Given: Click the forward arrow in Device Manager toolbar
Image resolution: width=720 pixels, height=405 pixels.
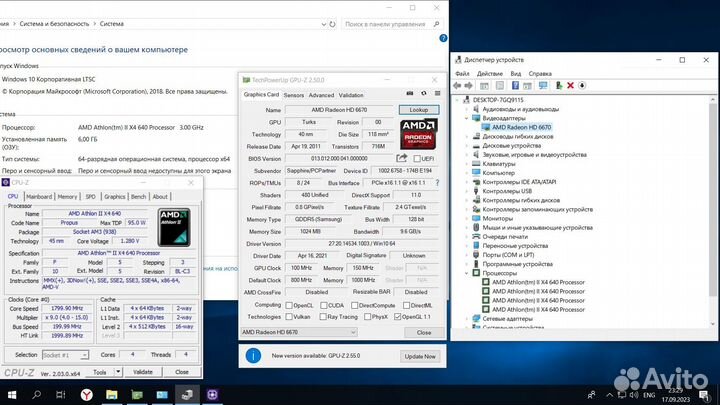Looking at the screenshot, I should 468,85.
